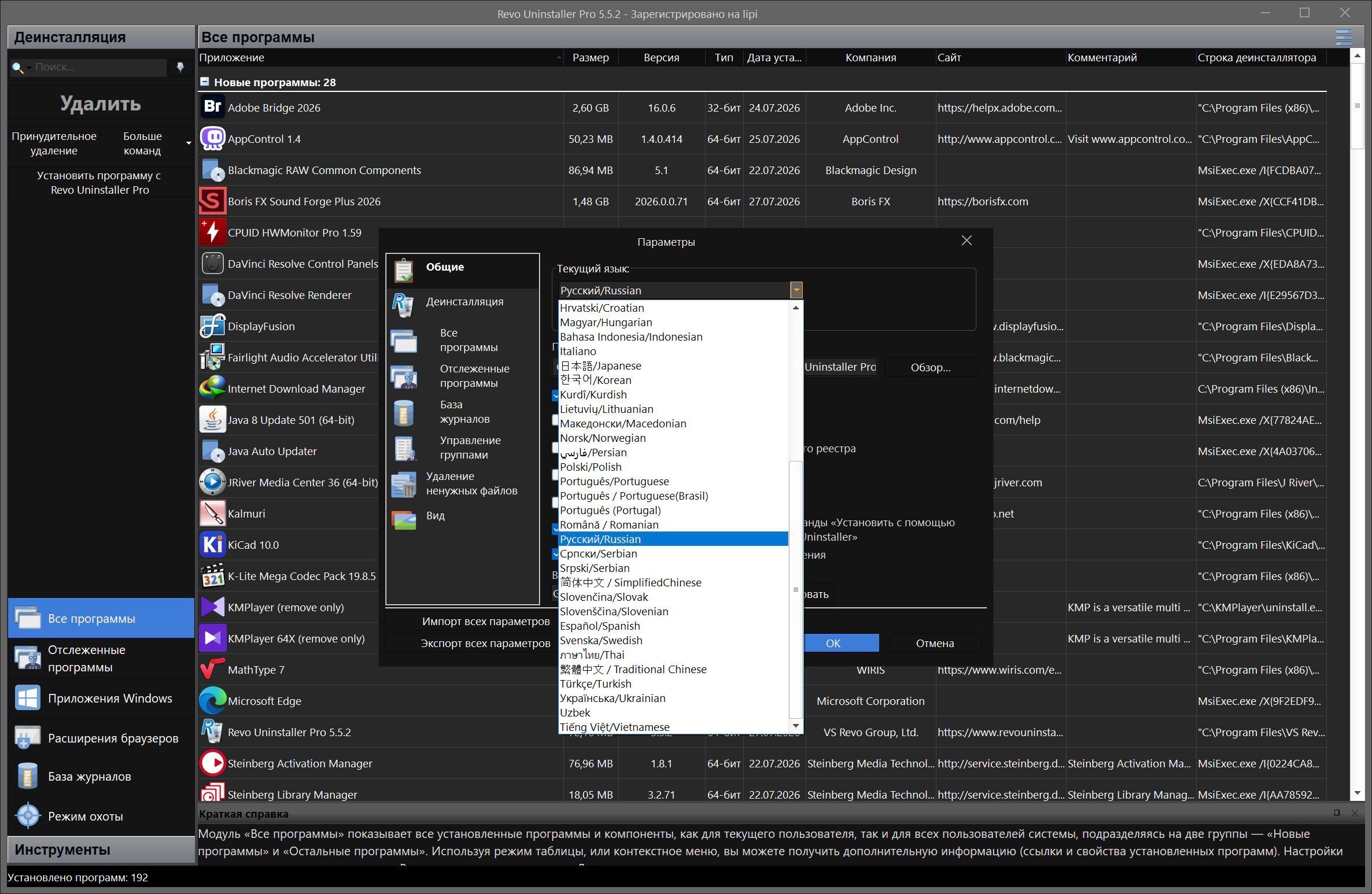1372x894 pixels.
Task: Select the JRiver Media Center icon
Action: pos(212,482)
